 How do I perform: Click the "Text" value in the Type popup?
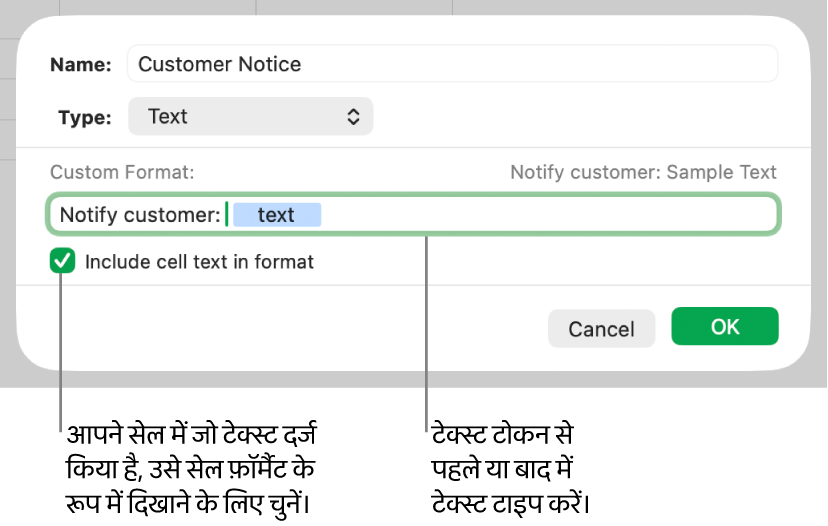point(168,117)
